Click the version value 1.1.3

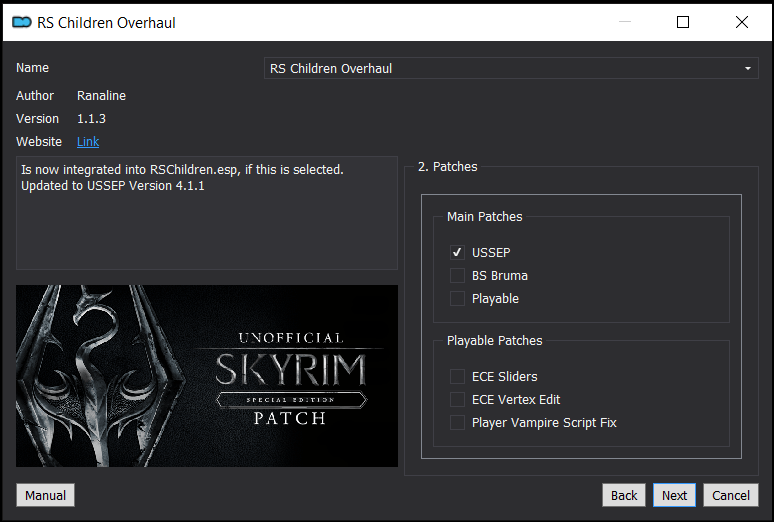point(91,119)
